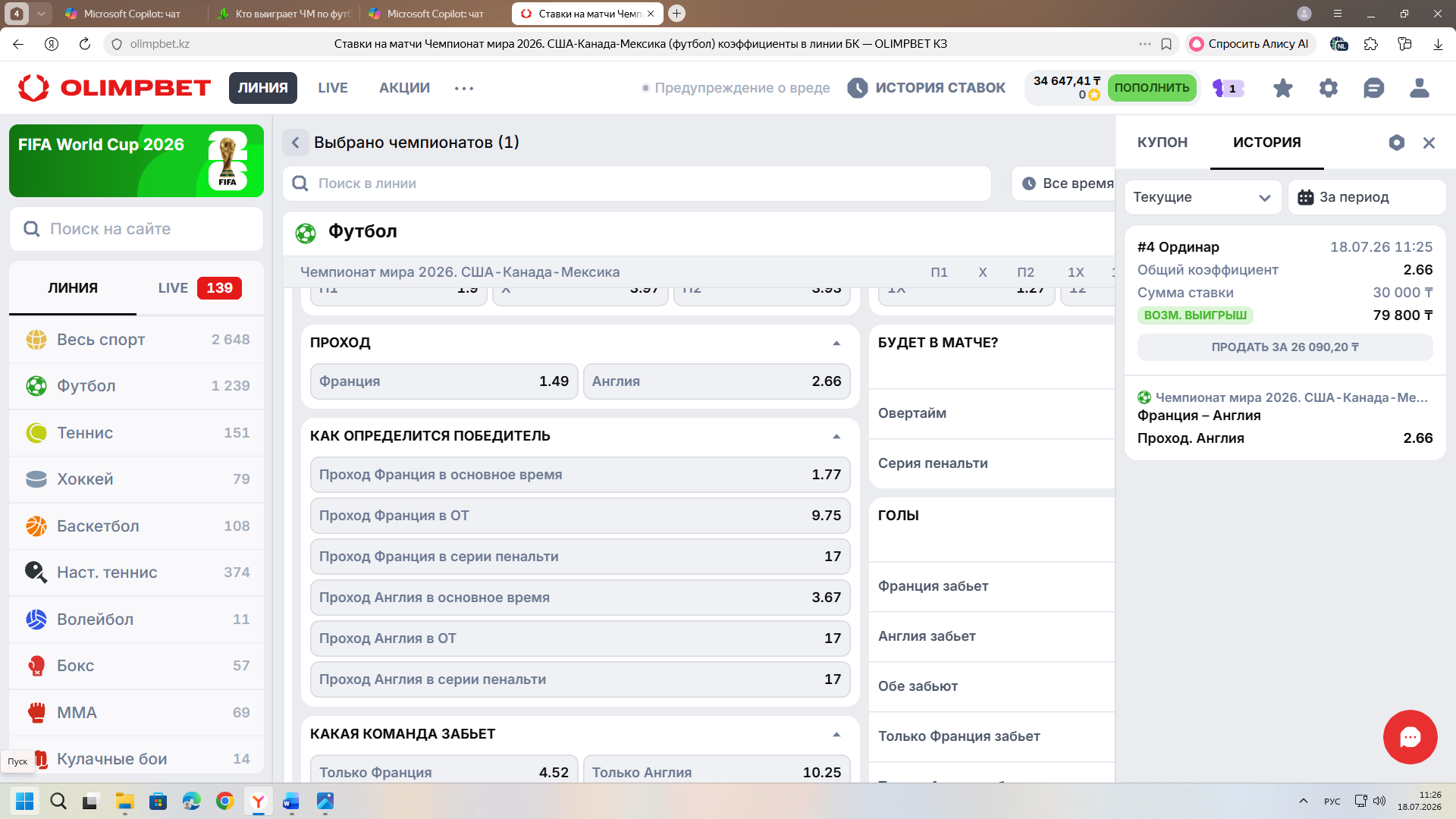The image size is (1456, 819).
Task: Open the Текущие dropdown in history panel
Action: 1203,197
